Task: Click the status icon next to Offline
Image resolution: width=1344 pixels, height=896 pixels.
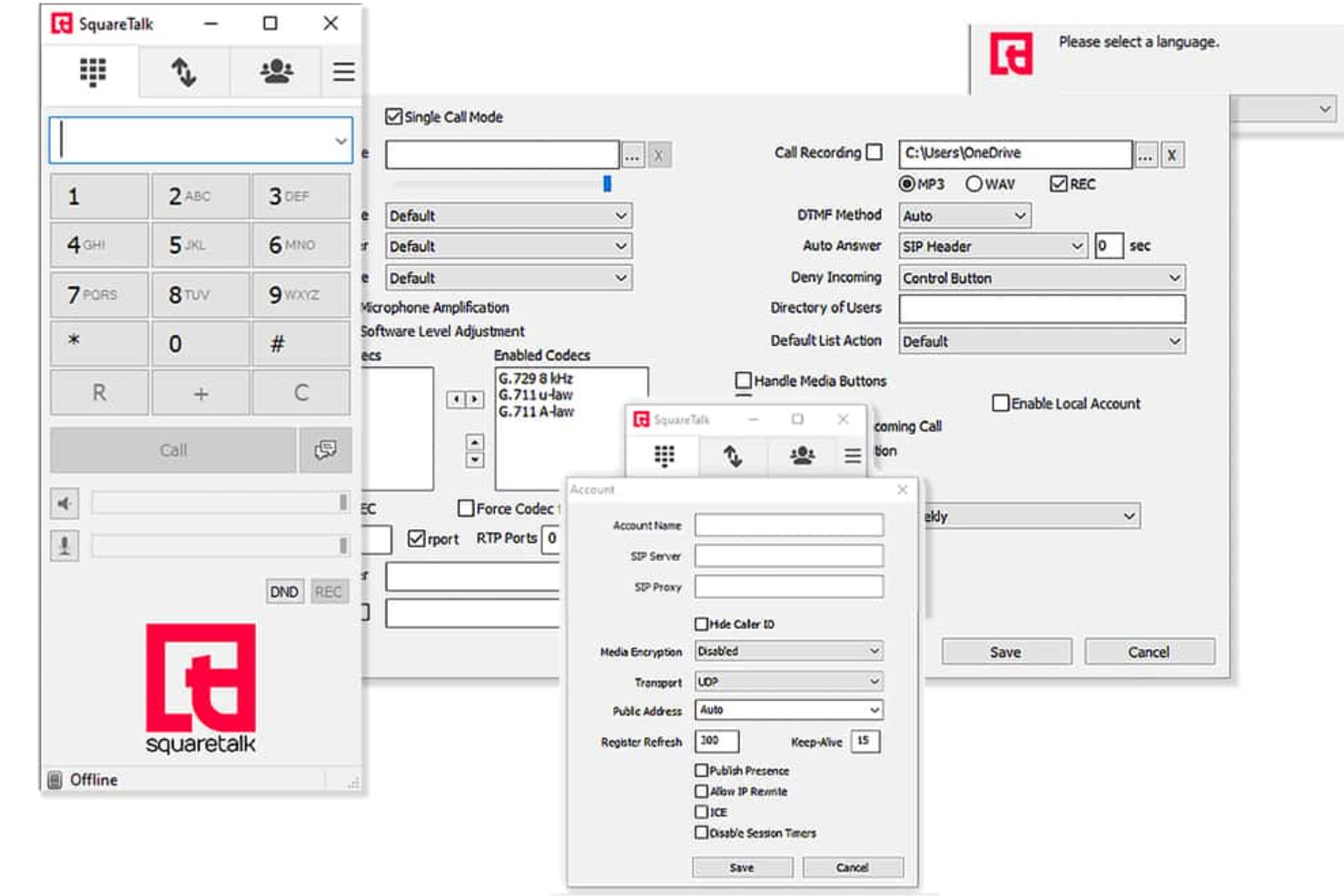Action: pos(54,780)
